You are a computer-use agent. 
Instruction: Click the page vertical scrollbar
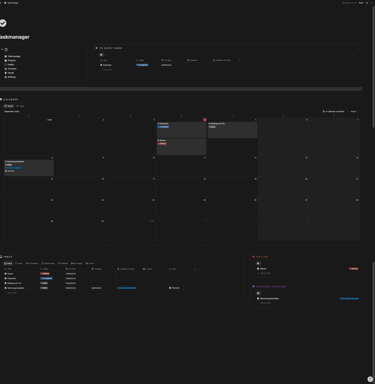click(373, 67)
